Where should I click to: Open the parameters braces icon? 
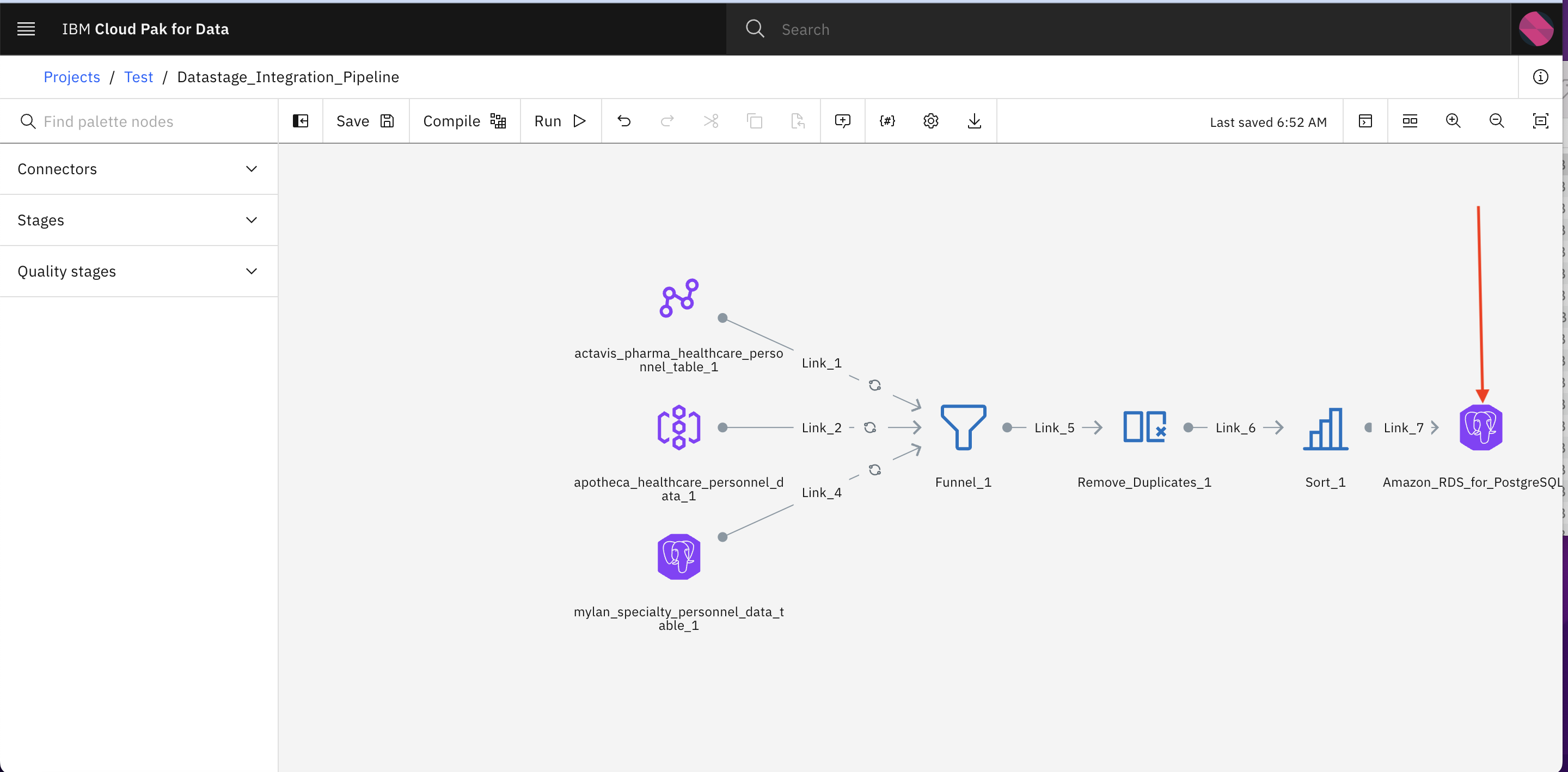click(x=887, y=120)
